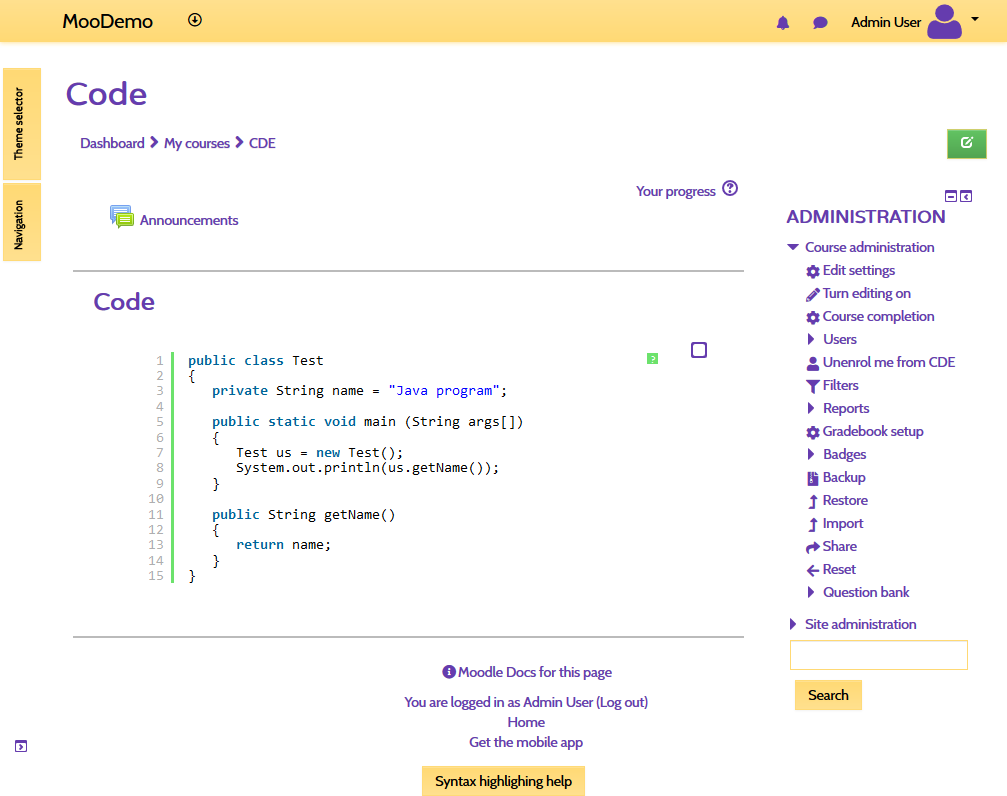The height and width of the screenshot is (796, 1007).
Task: Click the green question mark on code block
Action: 652,358
